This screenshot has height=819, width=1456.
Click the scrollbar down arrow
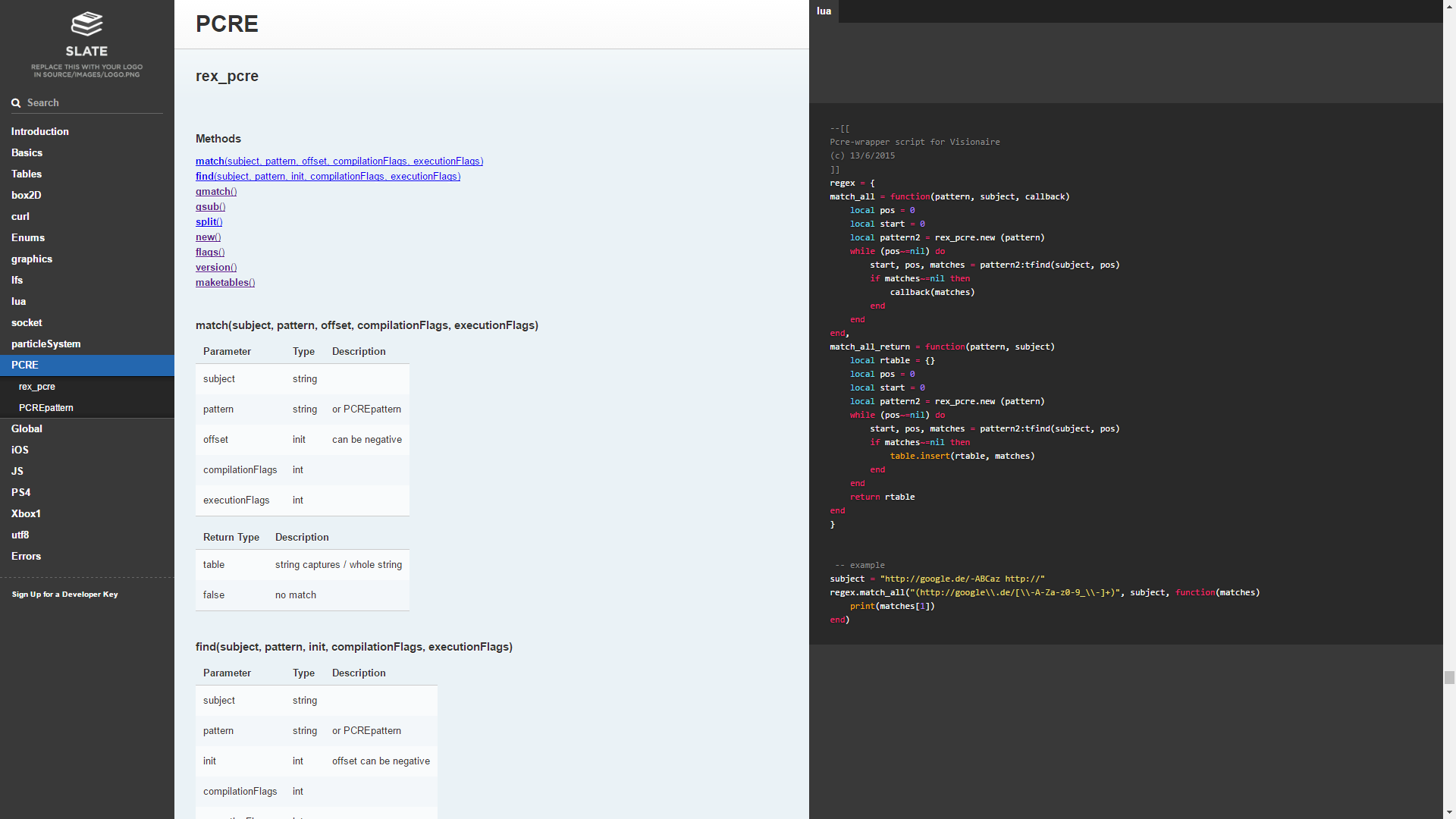[1449, 813]
